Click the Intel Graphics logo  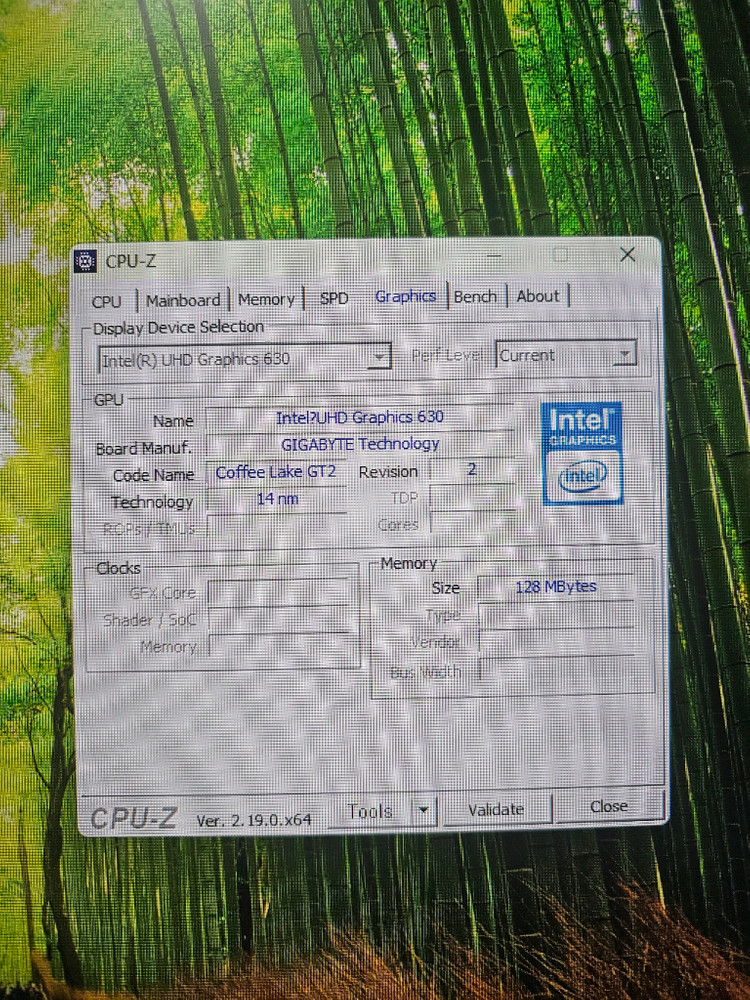coord(582,453)
